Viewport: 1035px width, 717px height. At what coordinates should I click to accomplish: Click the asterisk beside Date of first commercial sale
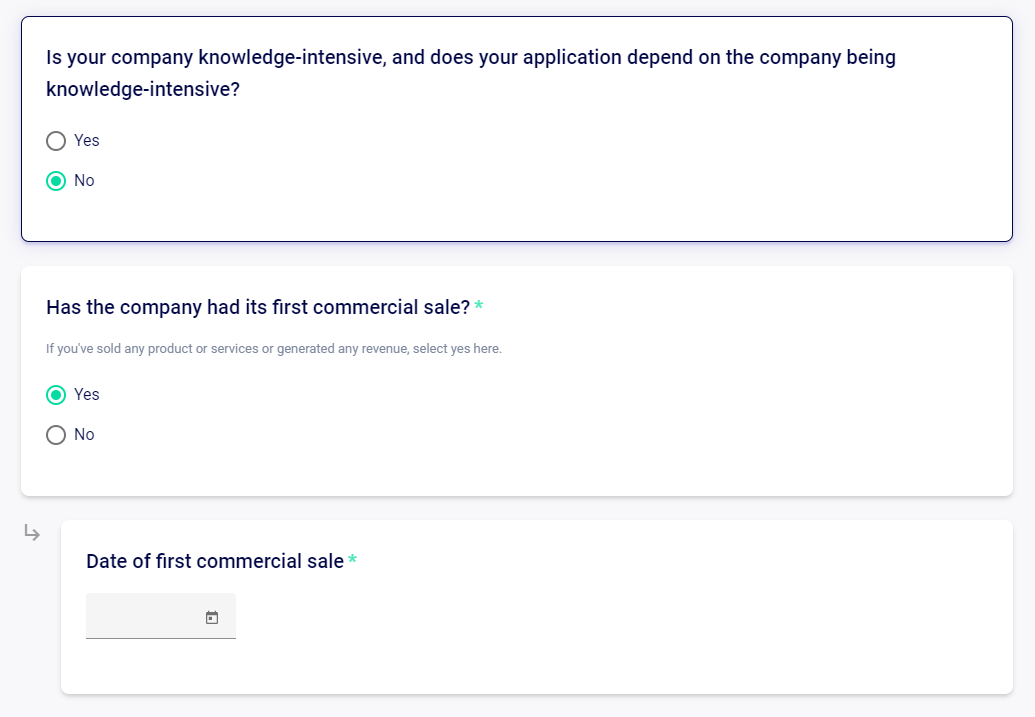(x=352, y=559)
